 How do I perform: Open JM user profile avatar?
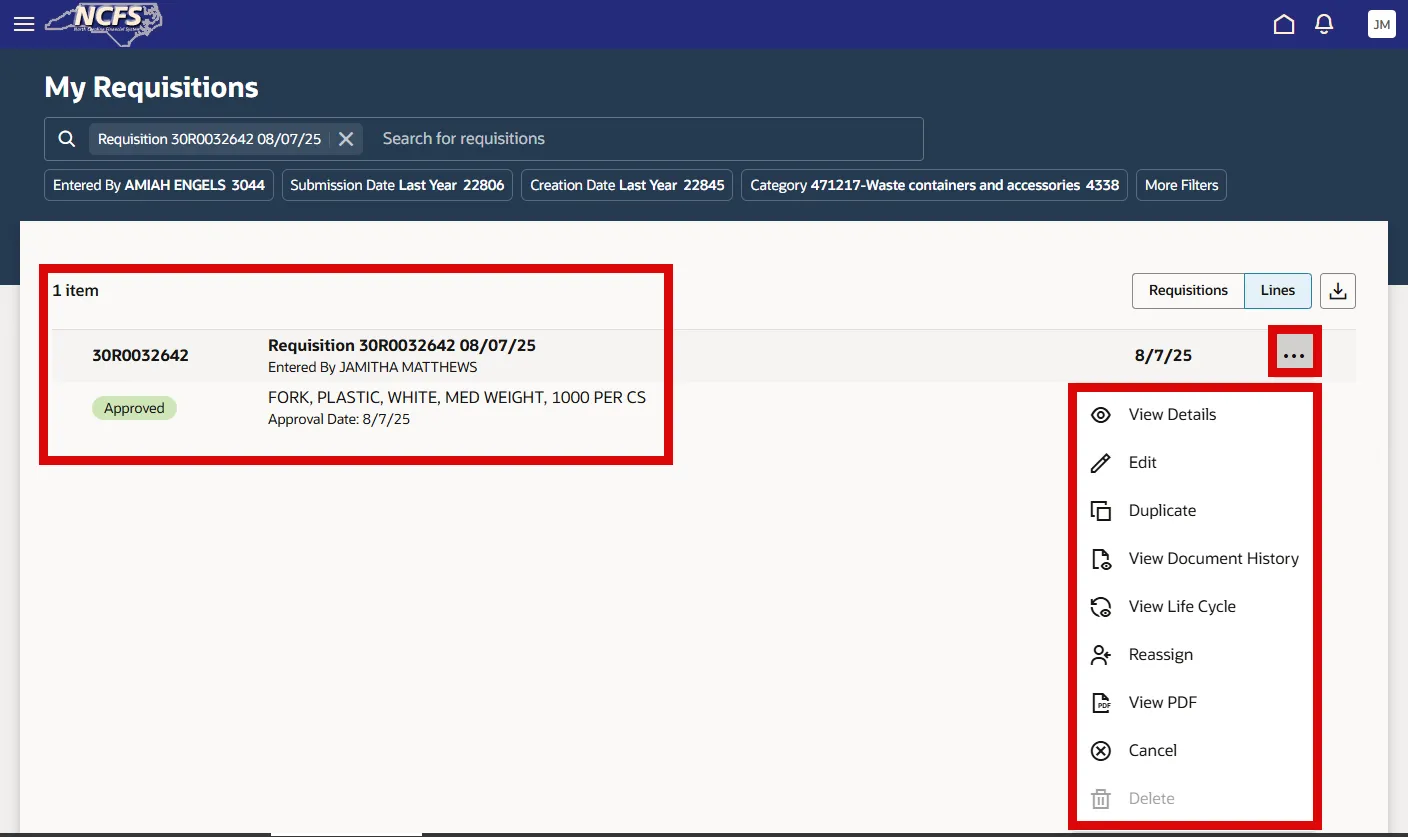(1381, 24)
